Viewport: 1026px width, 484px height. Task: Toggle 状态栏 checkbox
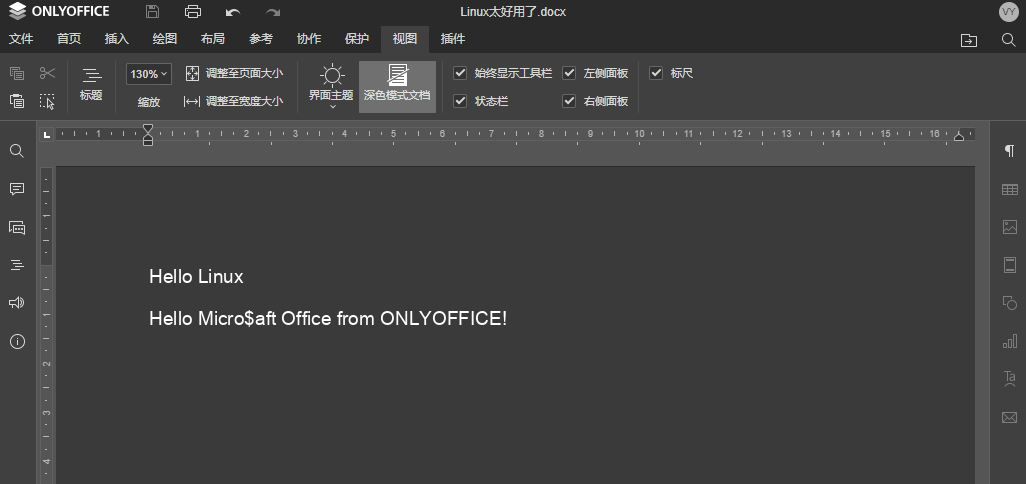(460, 101)
